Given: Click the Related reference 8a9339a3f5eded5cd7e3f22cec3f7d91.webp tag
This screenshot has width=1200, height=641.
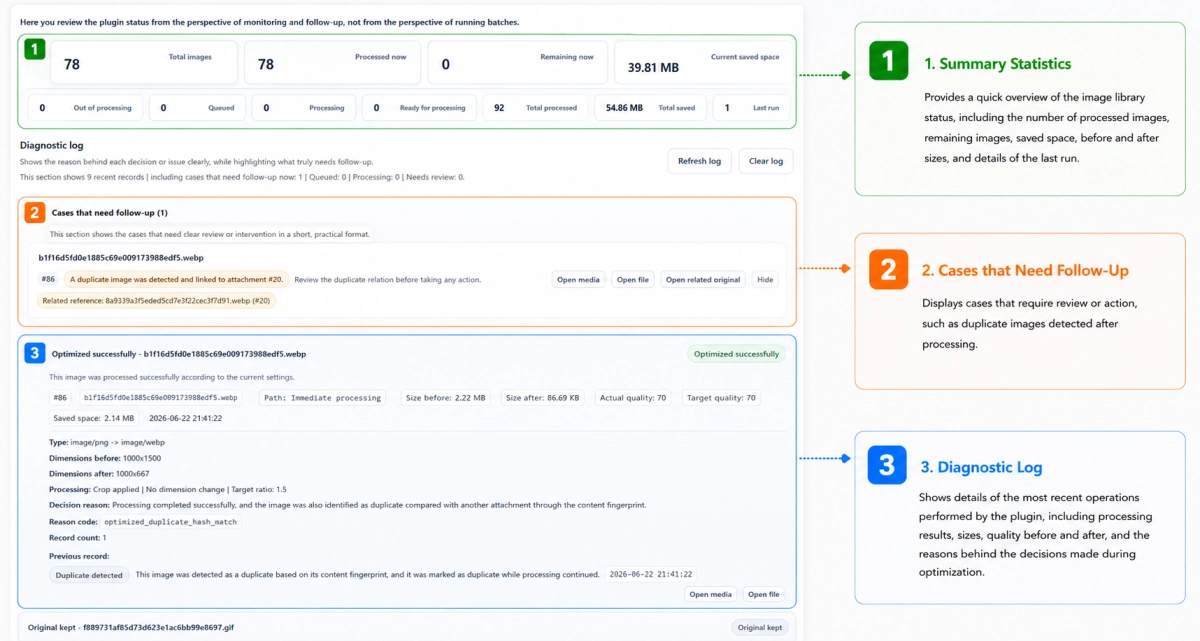Looking at the screenshot, I should [x=156, y=300].
